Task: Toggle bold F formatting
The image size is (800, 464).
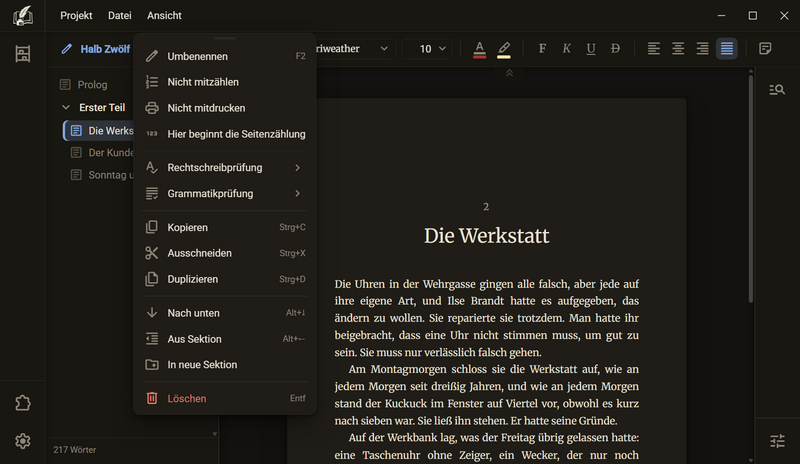Action: point(542,48)
